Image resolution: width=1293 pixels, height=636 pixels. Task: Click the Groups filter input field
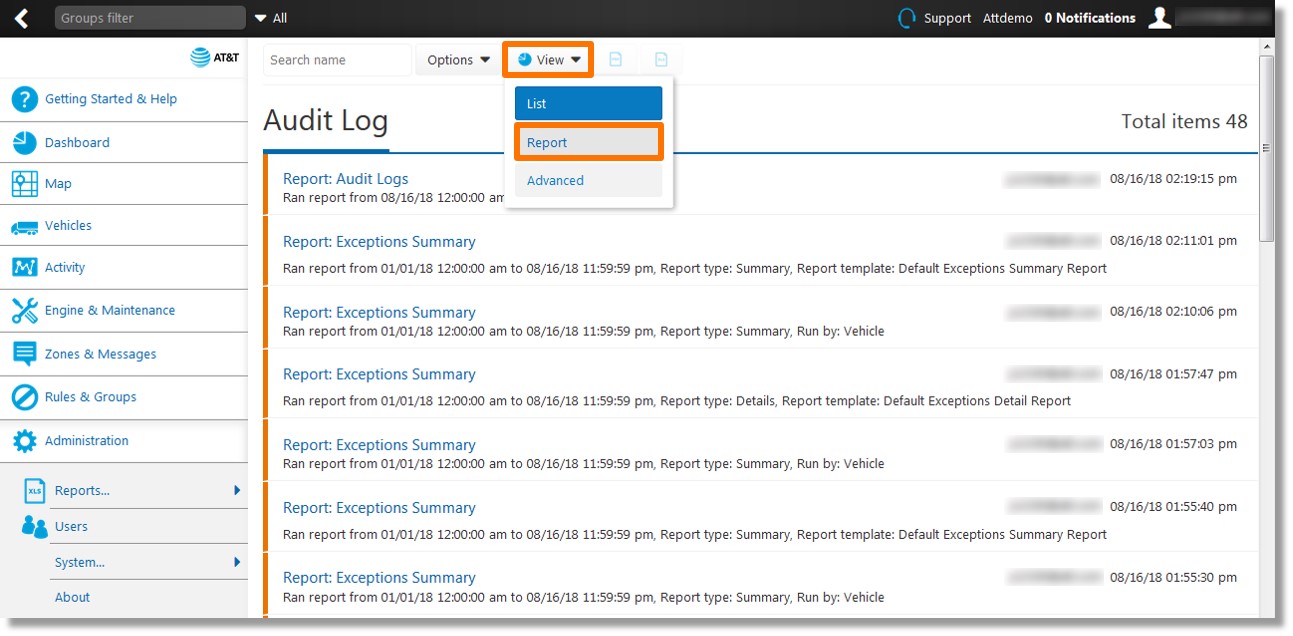[150, 18]
